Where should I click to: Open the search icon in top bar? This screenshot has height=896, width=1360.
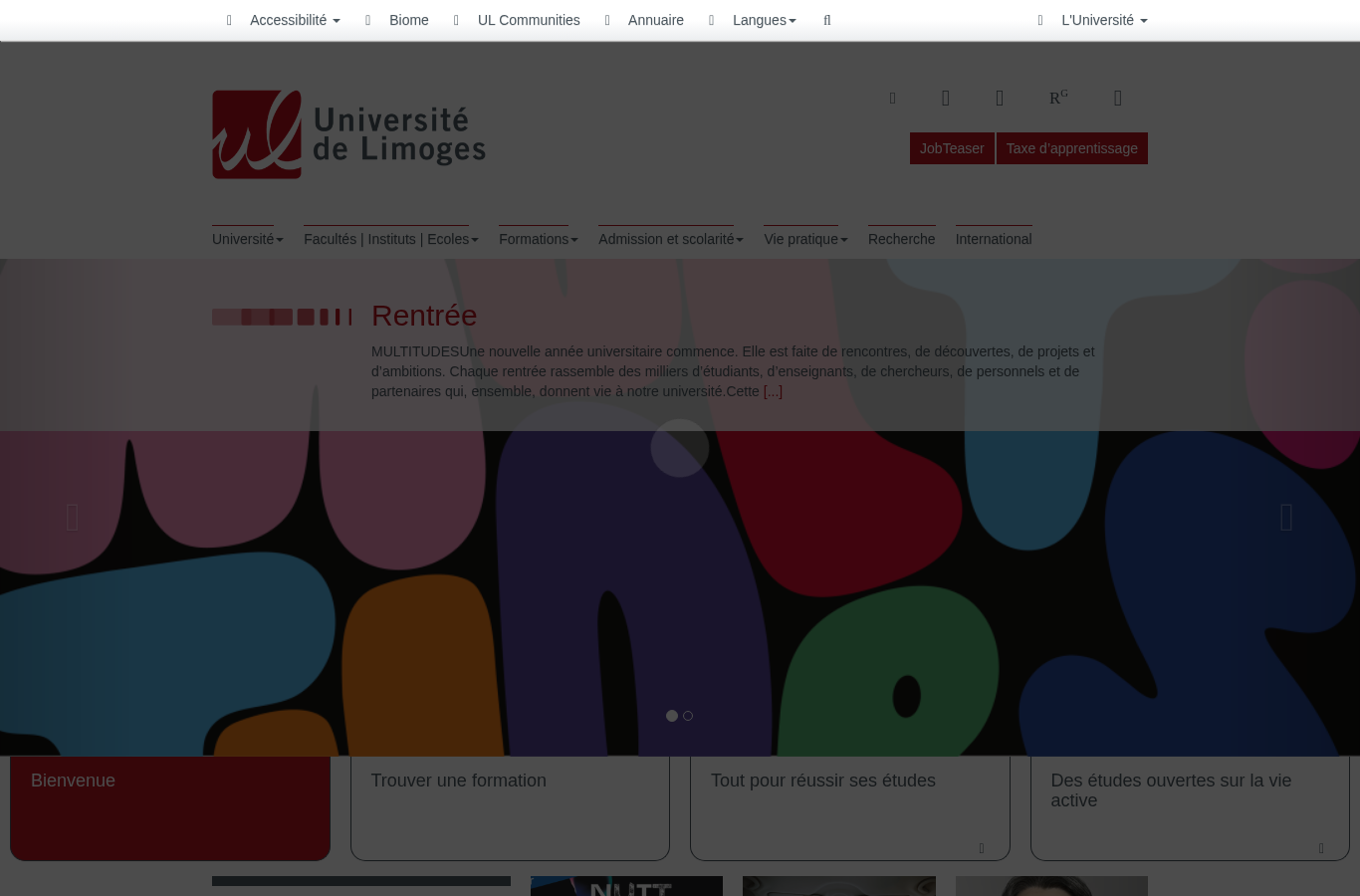click(x=826, y=20)
